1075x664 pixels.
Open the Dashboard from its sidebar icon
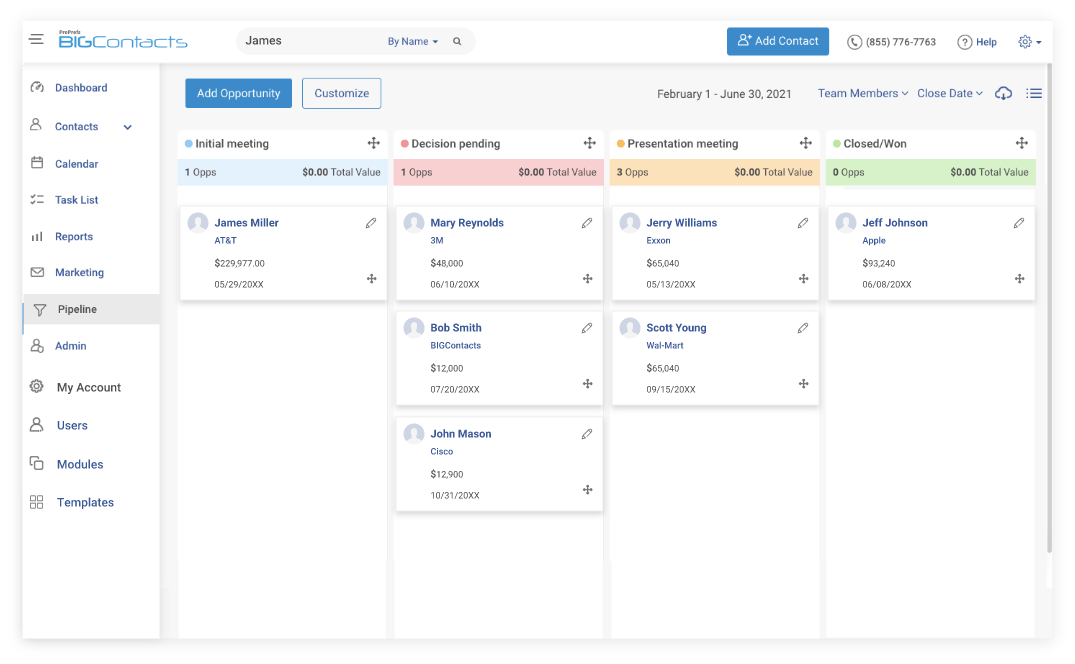[37, 87]
